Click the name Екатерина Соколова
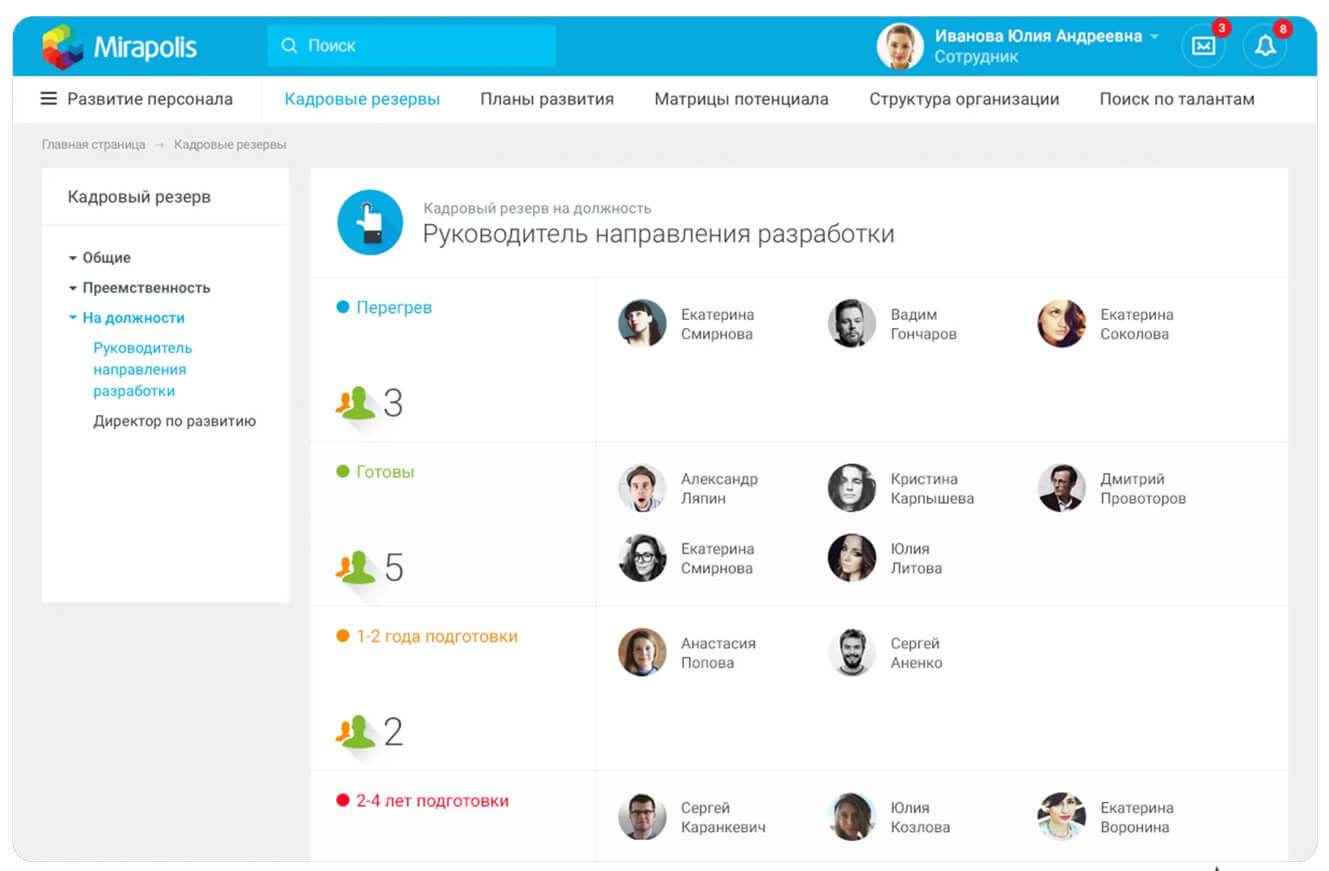Viewport: 1329px width, 871px height. tap(1137, 324)
